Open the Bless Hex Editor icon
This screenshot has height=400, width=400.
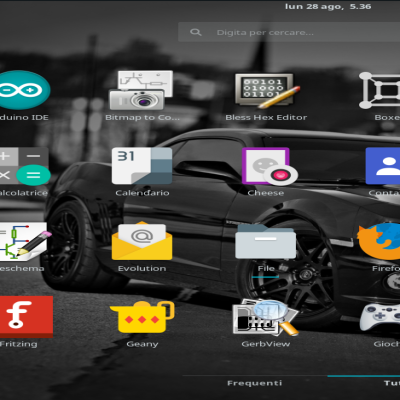click(268, 91)
